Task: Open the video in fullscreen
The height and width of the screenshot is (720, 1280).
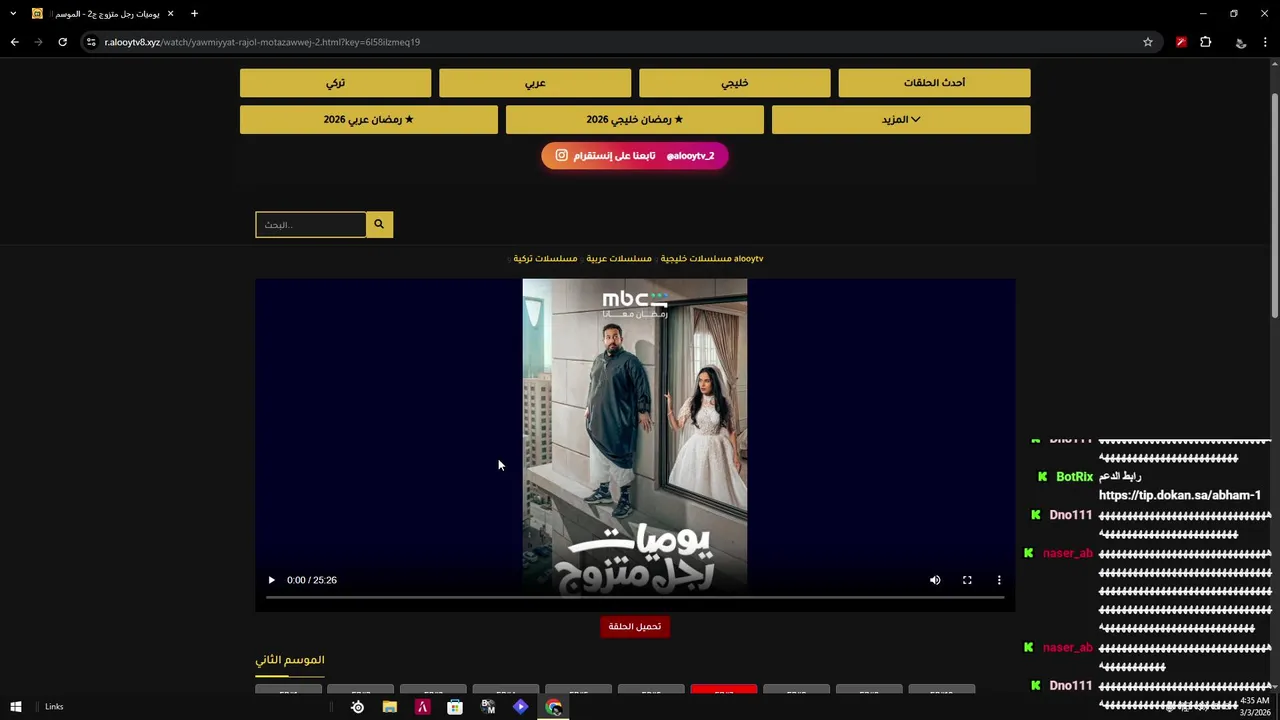Action: point(967,580)
